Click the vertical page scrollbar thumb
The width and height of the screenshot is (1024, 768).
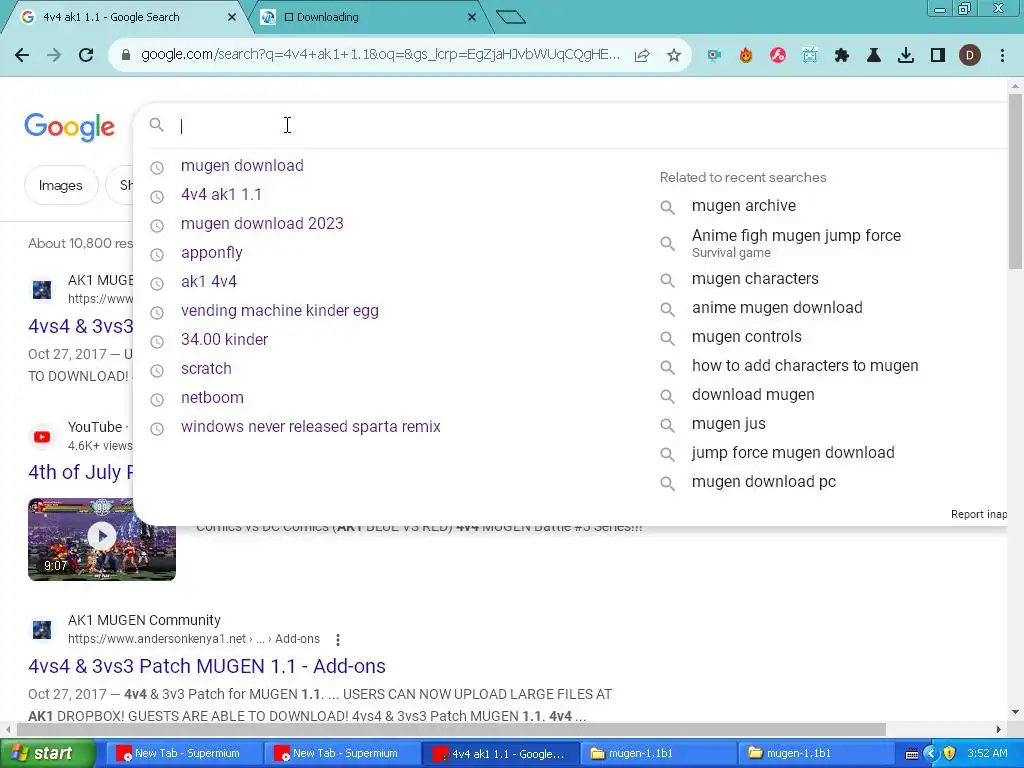pyautogui.click(x=1015, y=182)
